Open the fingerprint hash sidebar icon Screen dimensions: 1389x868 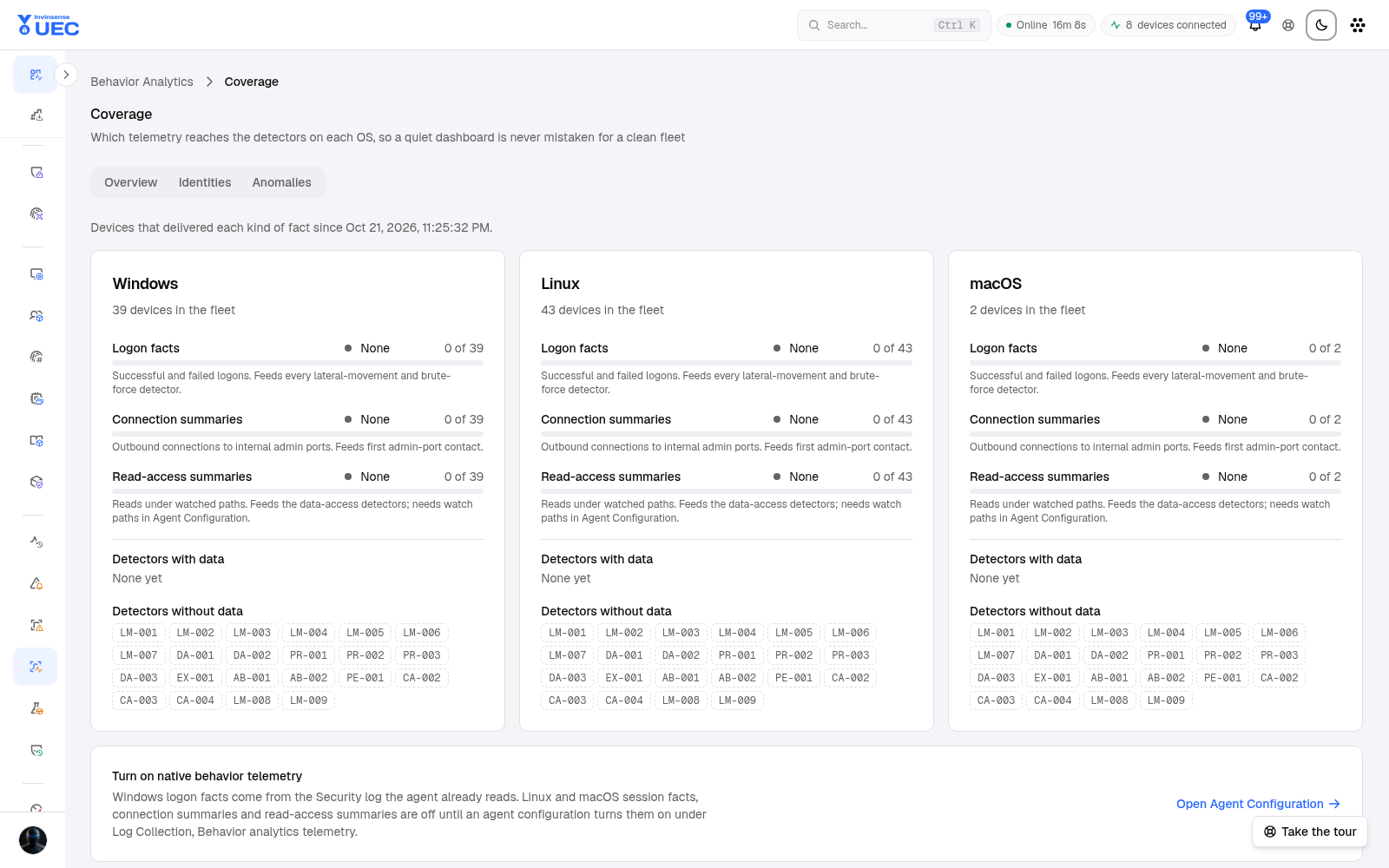pos(36,357)
